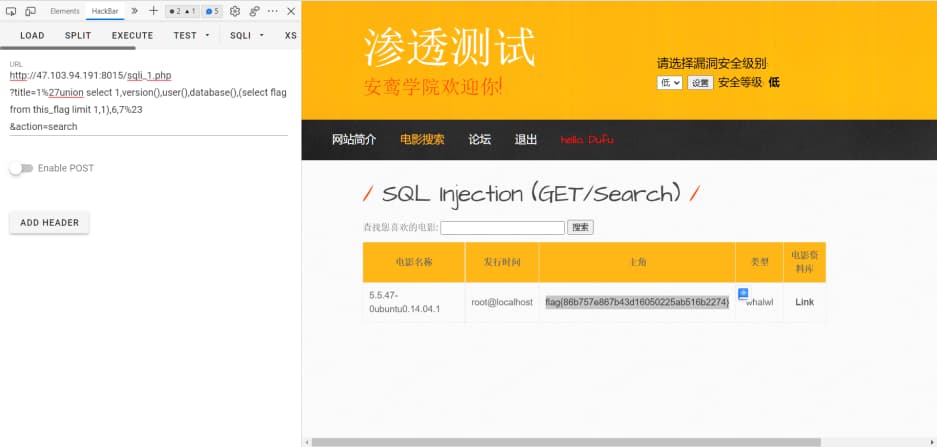
Task: Open the 电影搜索 nav item
Action: pyautogui.click(x=422, y=140)
